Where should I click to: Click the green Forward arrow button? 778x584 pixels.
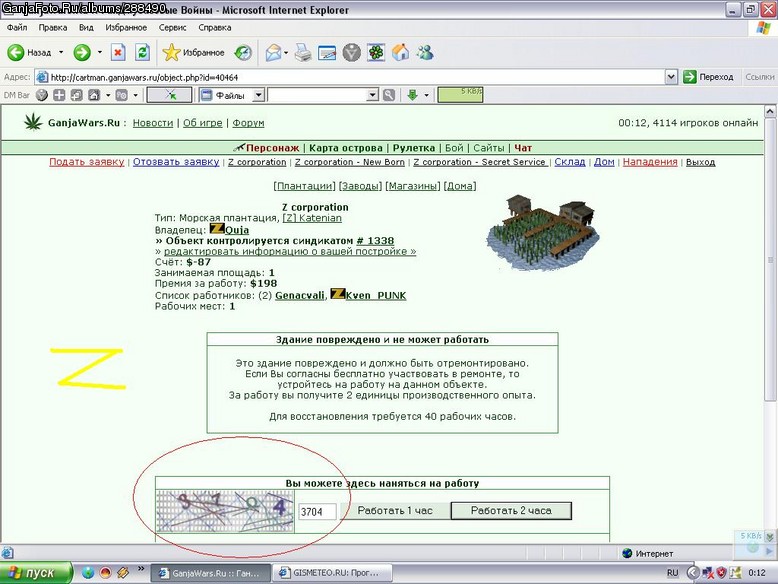82,52
